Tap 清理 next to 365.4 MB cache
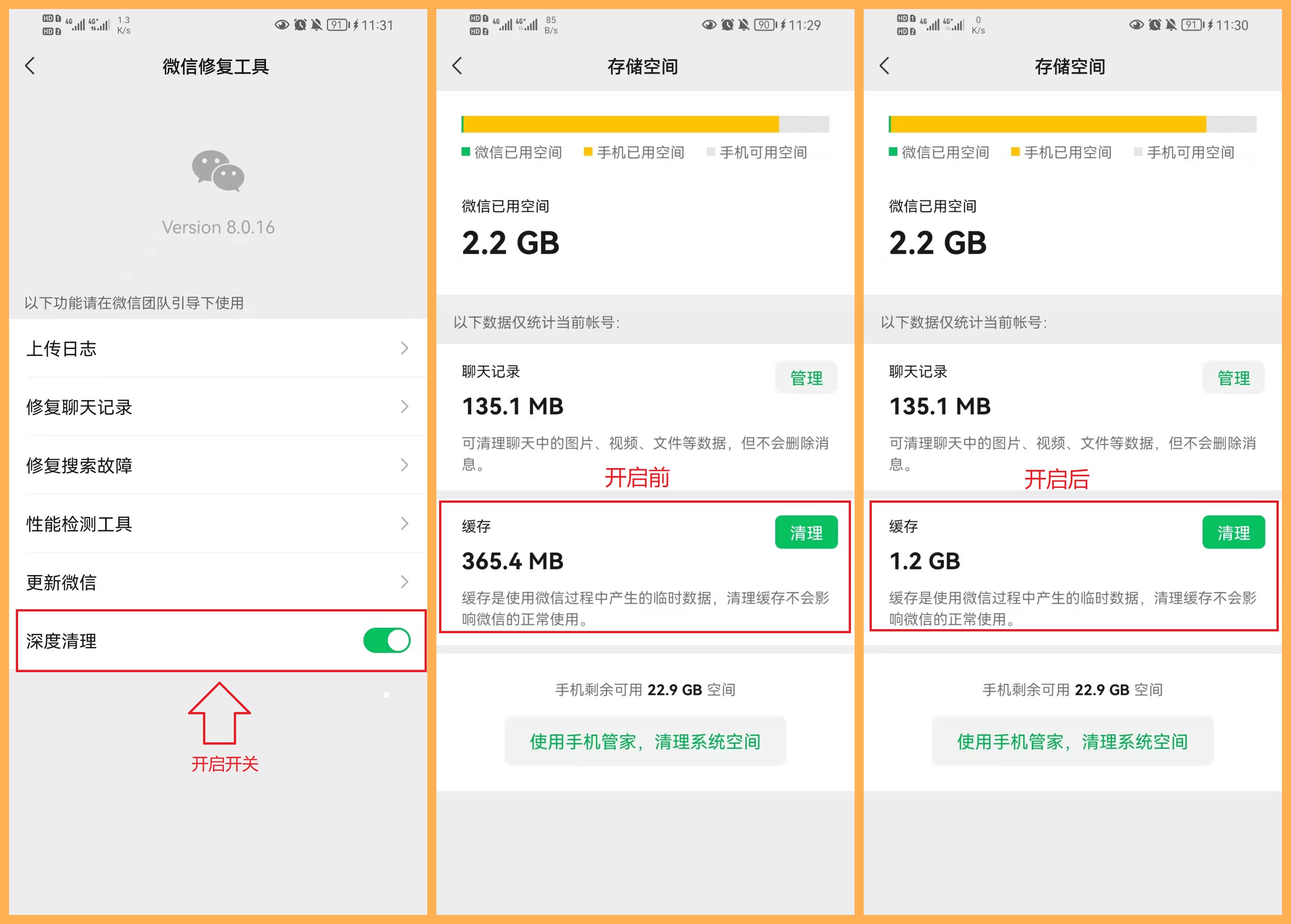The image size is (1291, 924). click(x=807, y=533)
